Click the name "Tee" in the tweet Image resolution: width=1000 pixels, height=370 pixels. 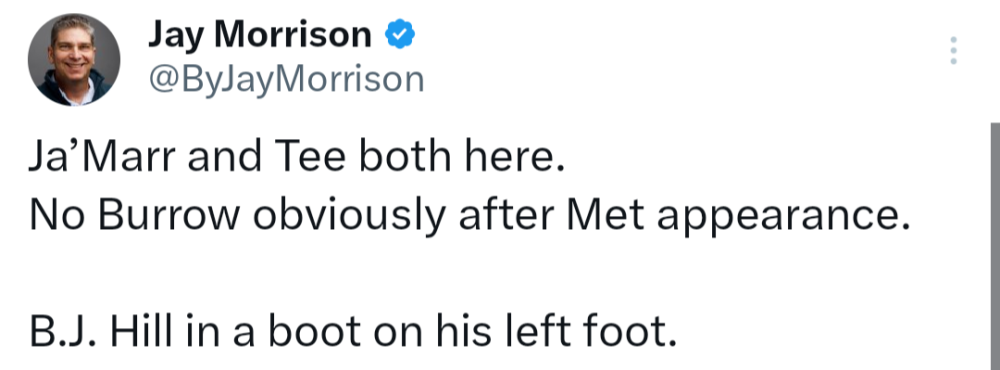click(x=309, y=158)
